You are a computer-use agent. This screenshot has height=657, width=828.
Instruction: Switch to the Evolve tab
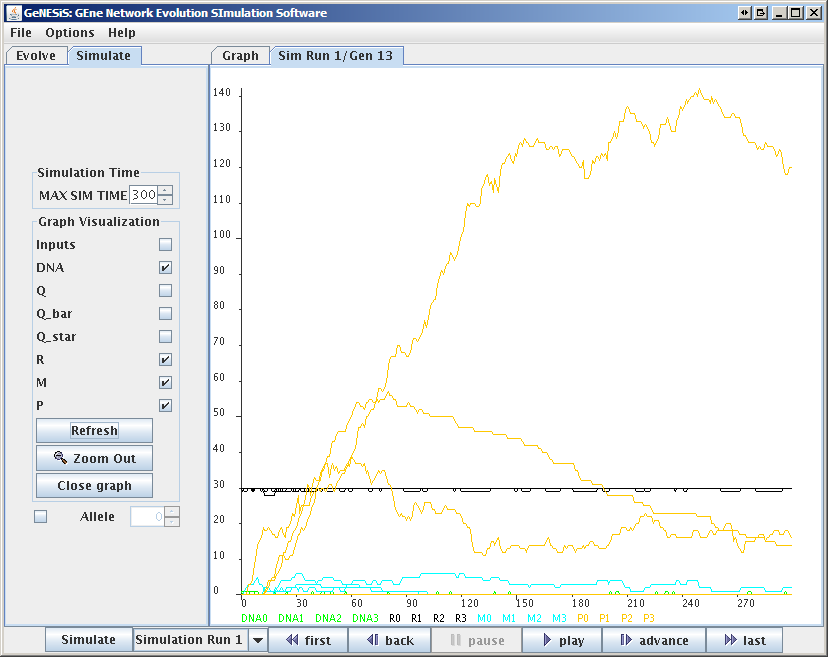point(36,56)
